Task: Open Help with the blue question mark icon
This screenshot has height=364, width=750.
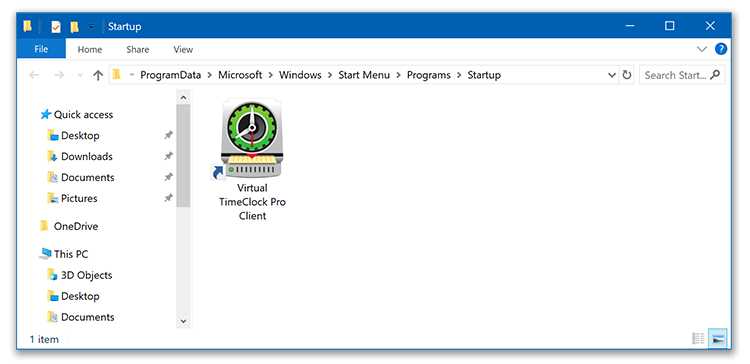Action: pyautogui.click(x=721, y=49)
